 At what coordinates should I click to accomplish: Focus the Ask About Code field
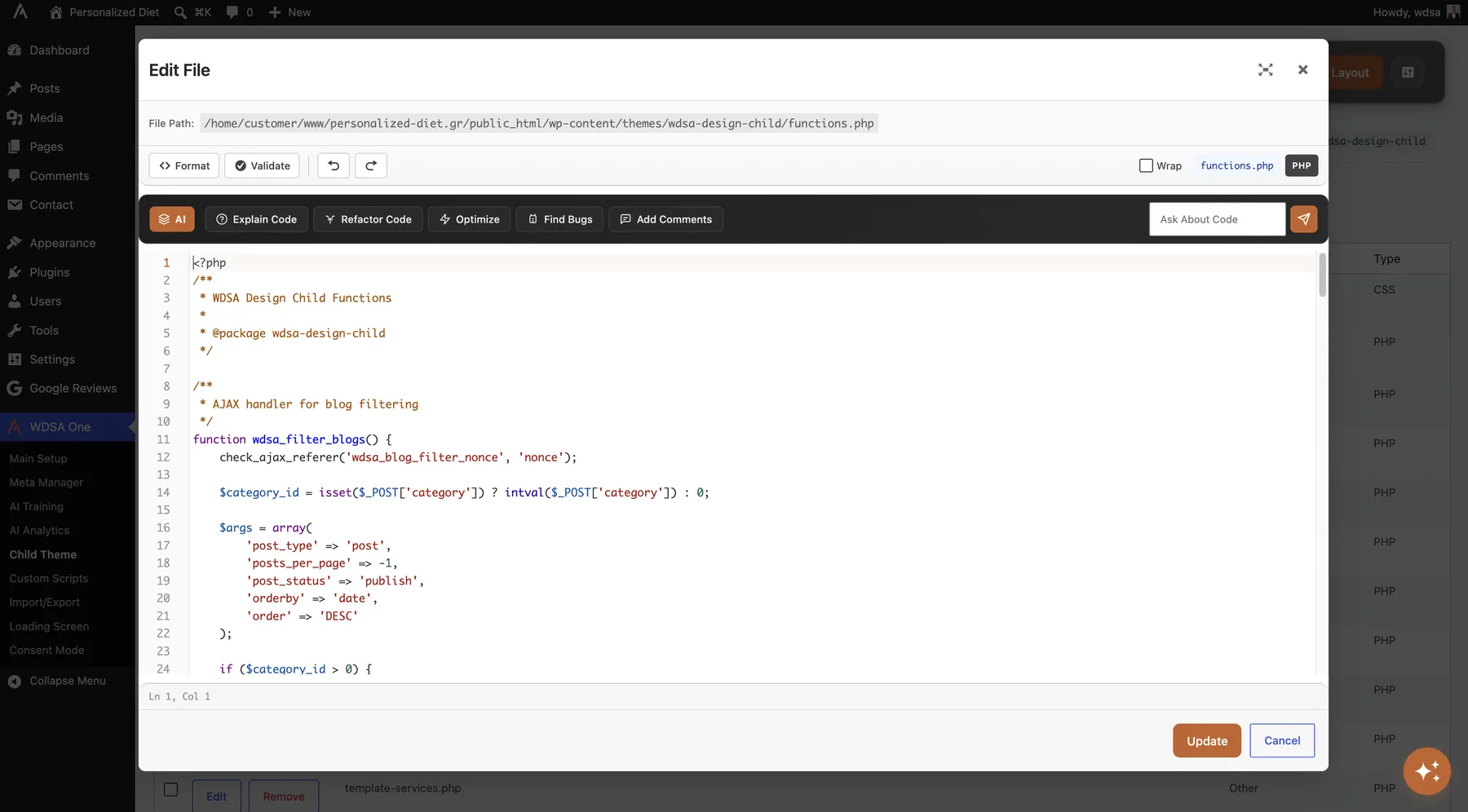(x=1217, y=219)
